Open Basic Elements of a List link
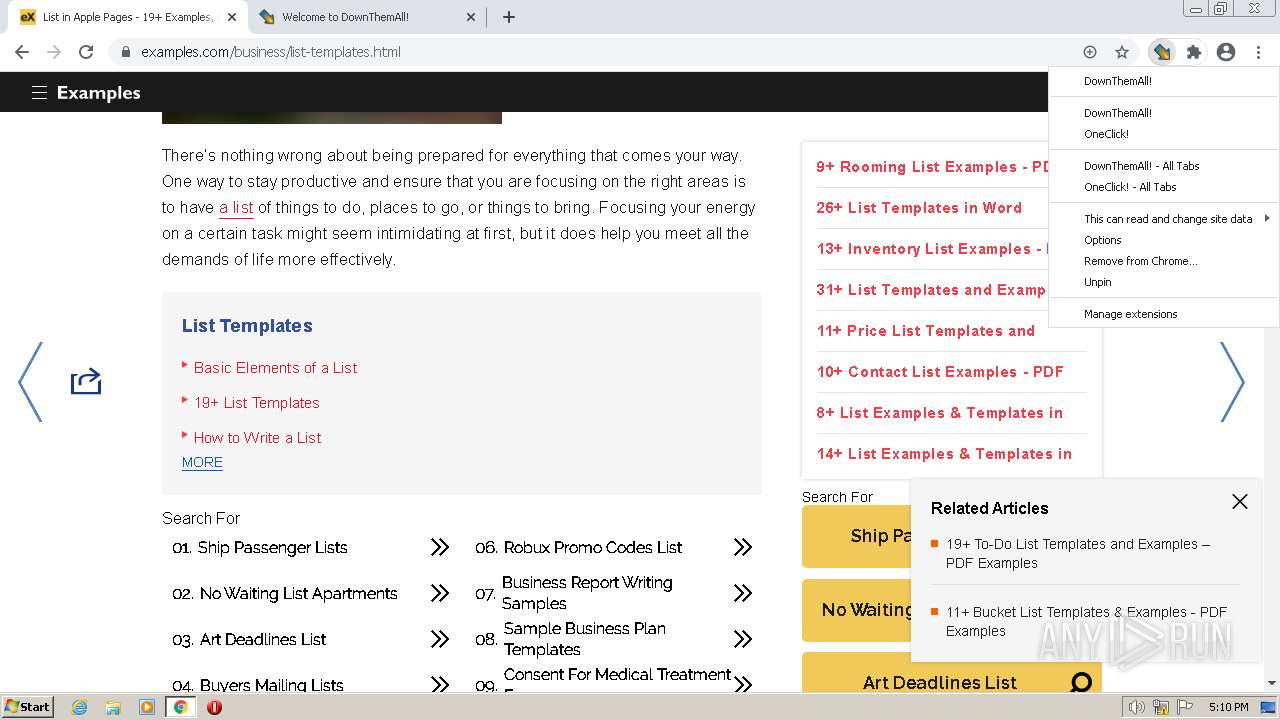 pyautogui.click(x=275, y=368)
